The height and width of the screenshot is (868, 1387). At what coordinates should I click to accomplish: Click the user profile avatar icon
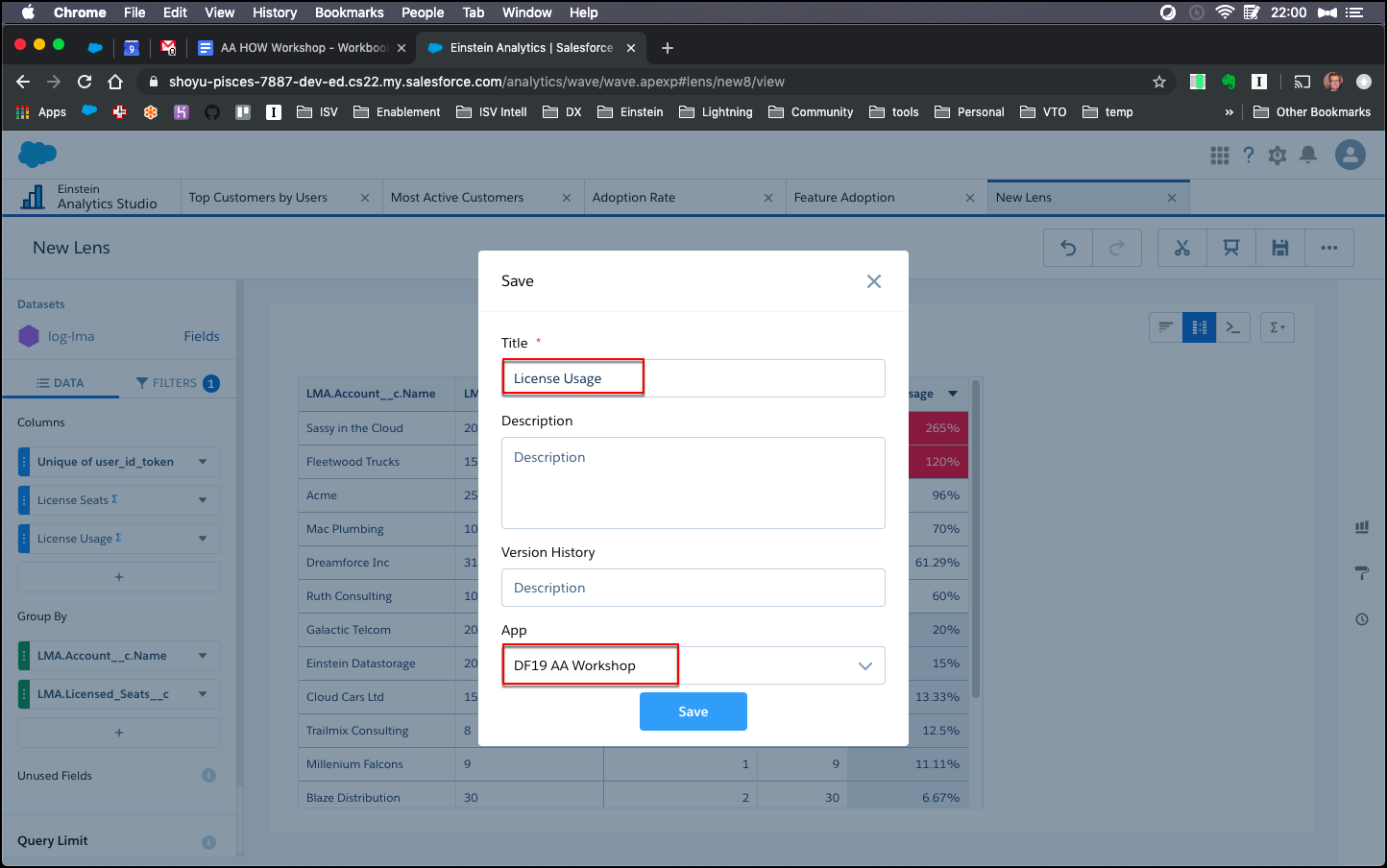pos(1350,155)
